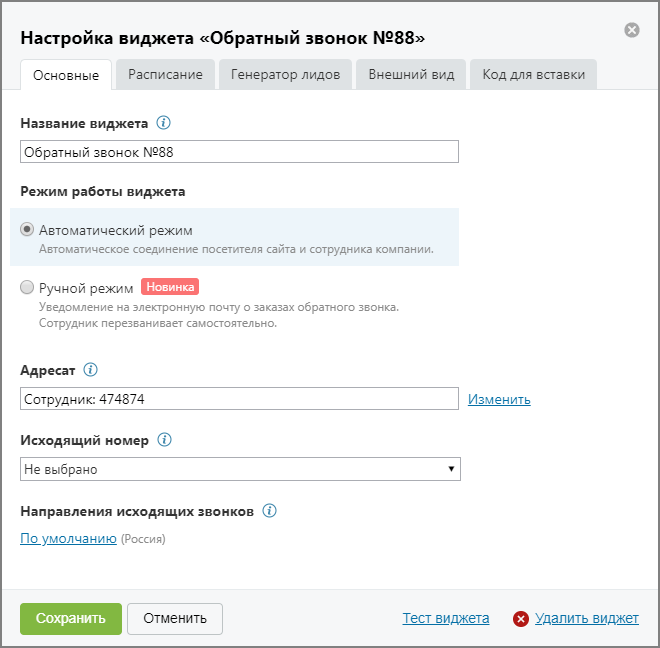Click the (Россия) text
The width and height of the screenshot is (660, 648).
tap(143, 539)
